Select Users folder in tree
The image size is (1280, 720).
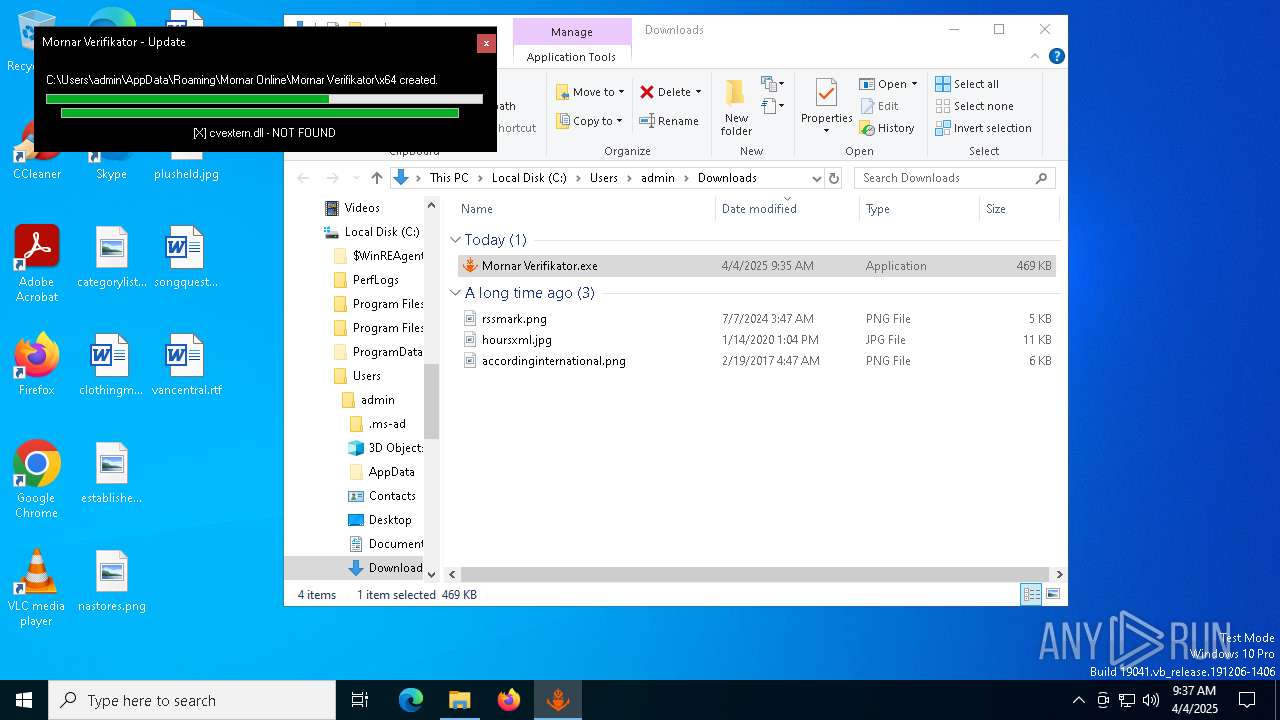[x=366, y=376]
